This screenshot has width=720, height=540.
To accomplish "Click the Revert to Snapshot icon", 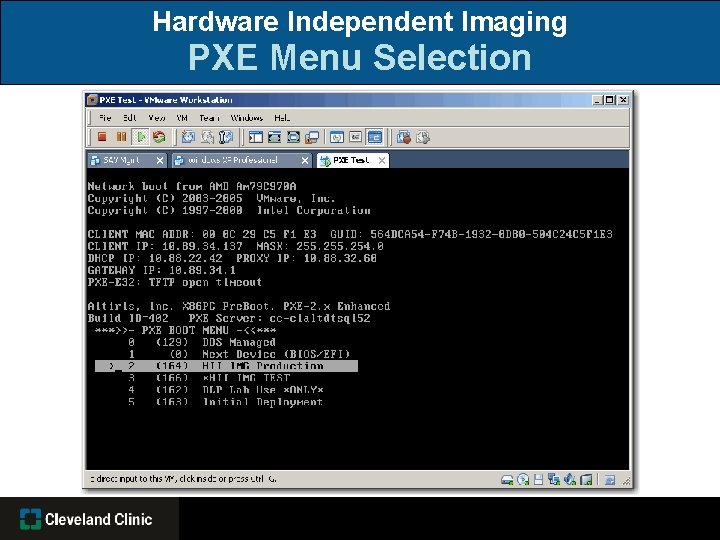I will pyautogui.click(x=208, y=137).
